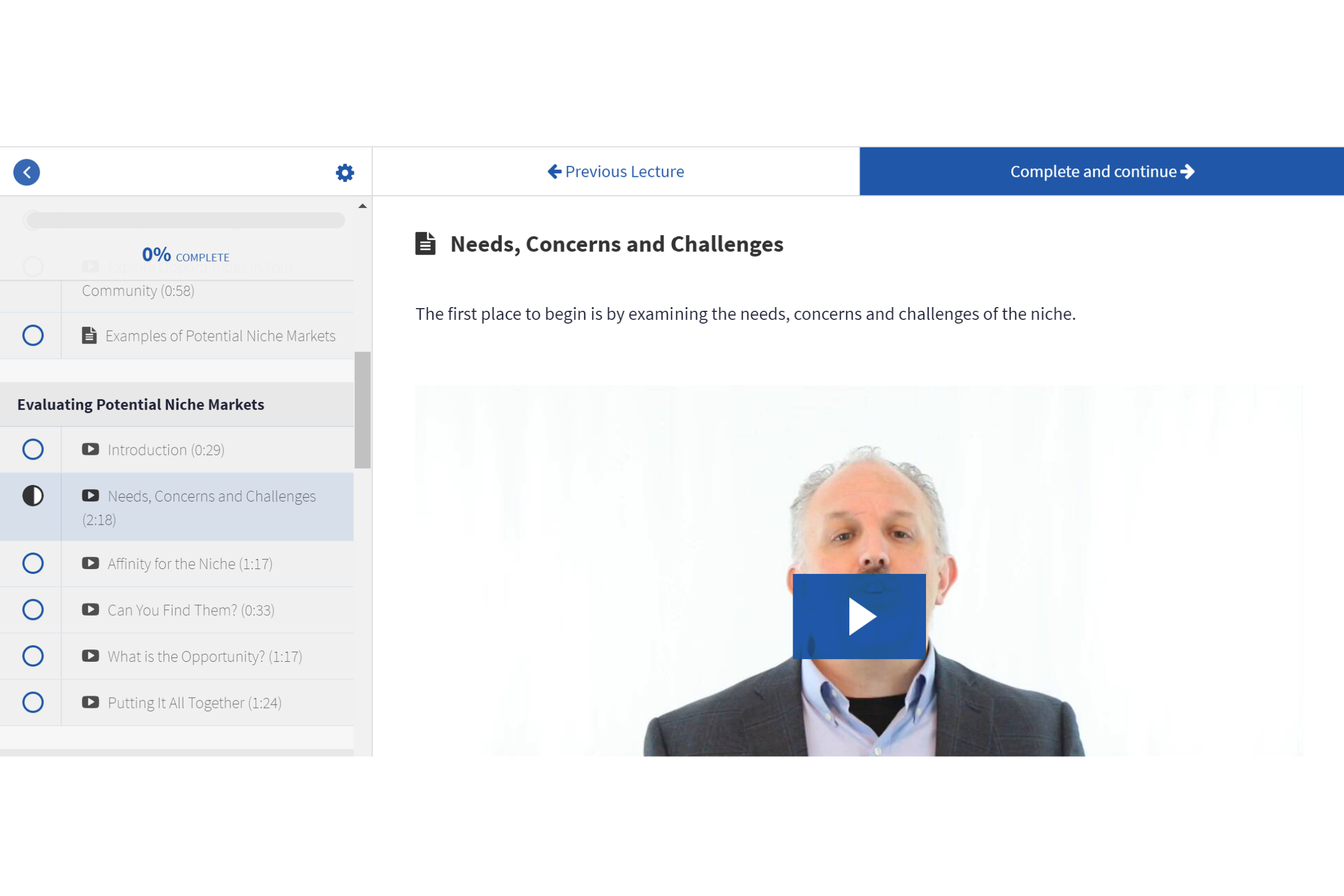
Task: Click the course progress bar
Action: point(185,220)
